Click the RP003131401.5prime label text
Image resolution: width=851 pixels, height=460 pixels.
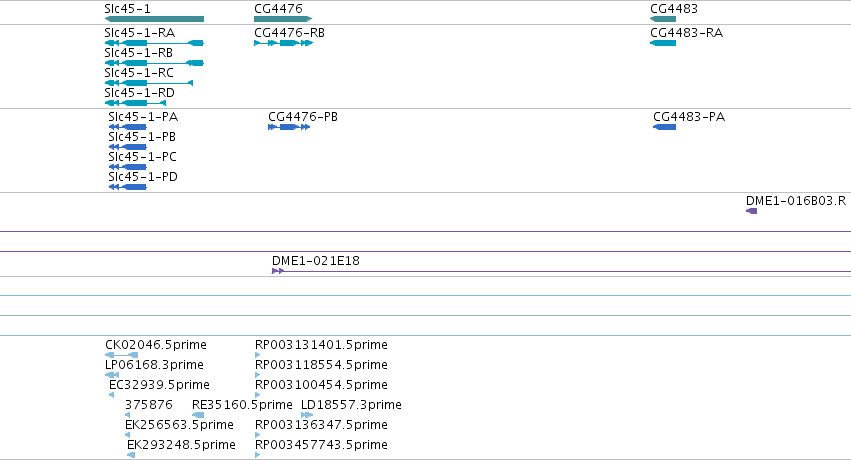[x=322, y=344]
